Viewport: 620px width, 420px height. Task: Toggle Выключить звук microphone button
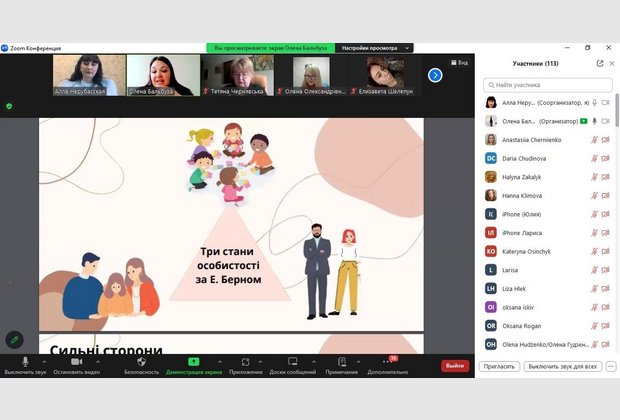click(x=25, y=361)
